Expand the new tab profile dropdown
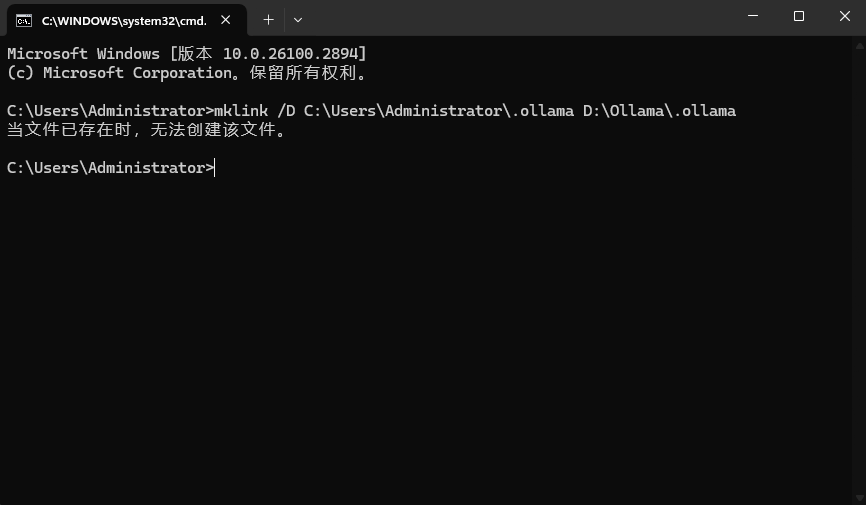The image size is (866, 505). [298, 20]
